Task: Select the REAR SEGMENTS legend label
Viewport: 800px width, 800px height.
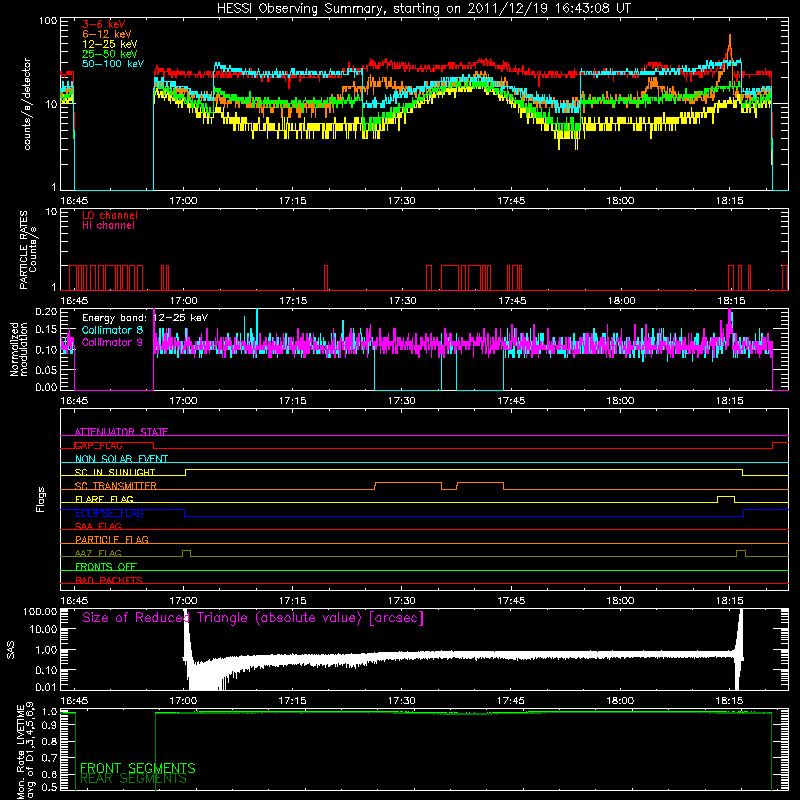Action: [x=133, y=779]
